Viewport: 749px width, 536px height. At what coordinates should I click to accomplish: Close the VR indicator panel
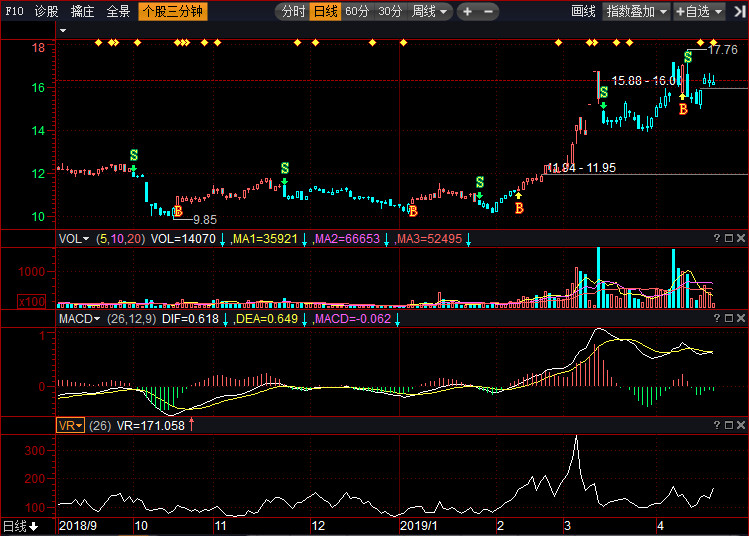[x=741, y=425]
